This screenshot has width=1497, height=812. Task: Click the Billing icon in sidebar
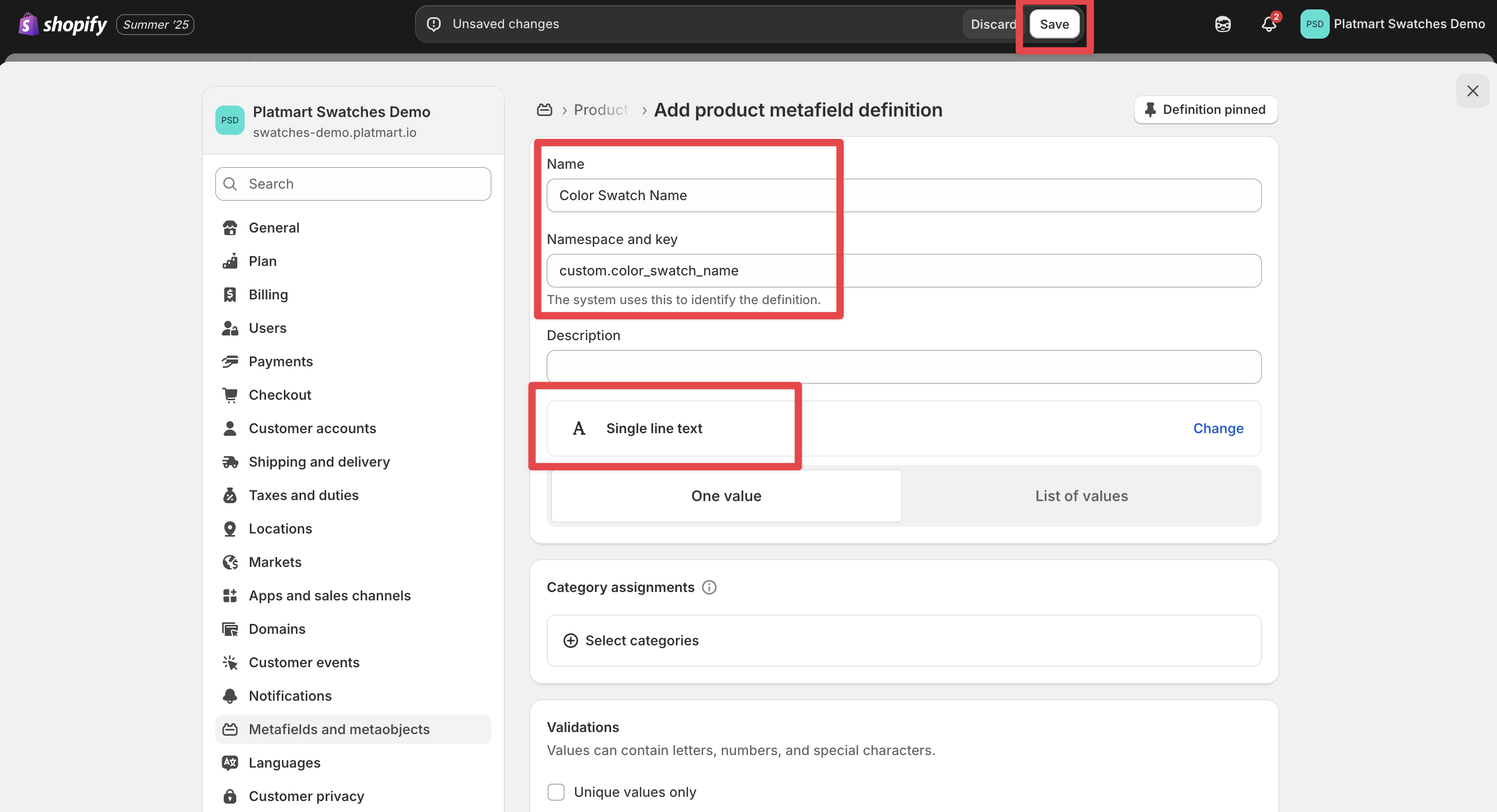coord(230,295)
